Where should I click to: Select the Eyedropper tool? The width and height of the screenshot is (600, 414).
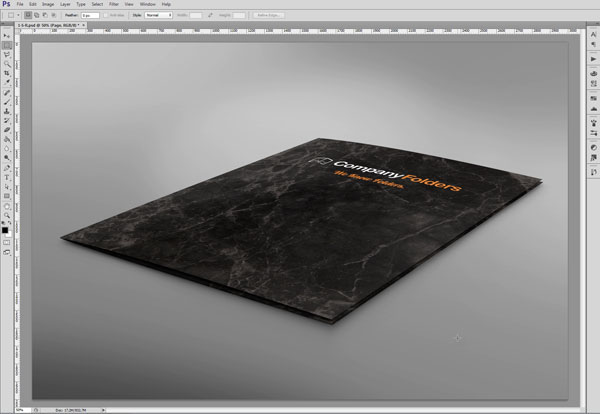(7, 82)
